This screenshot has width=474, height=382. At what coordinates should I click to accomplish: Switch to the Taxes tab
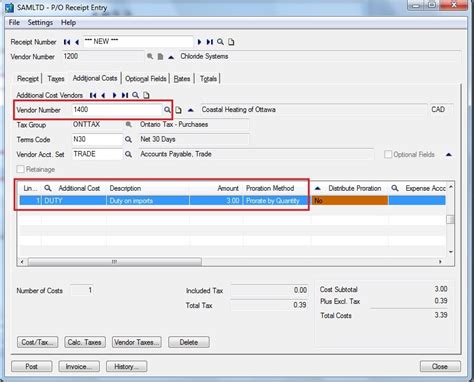click(56, 79)
